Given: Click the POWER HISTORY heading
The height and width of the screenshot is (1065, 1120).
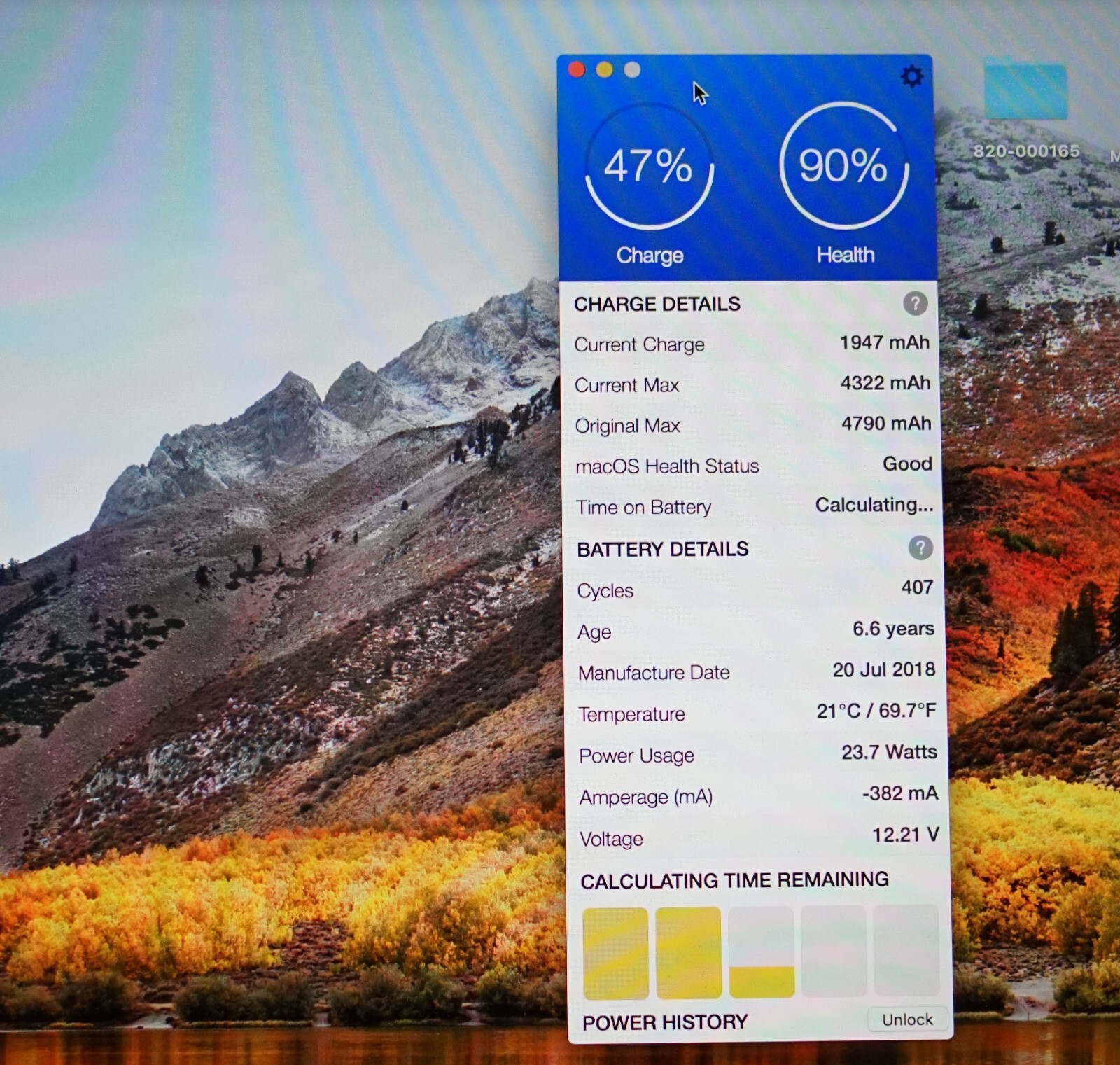Looking at the screenshot, I should click(x=665, y=1023).
